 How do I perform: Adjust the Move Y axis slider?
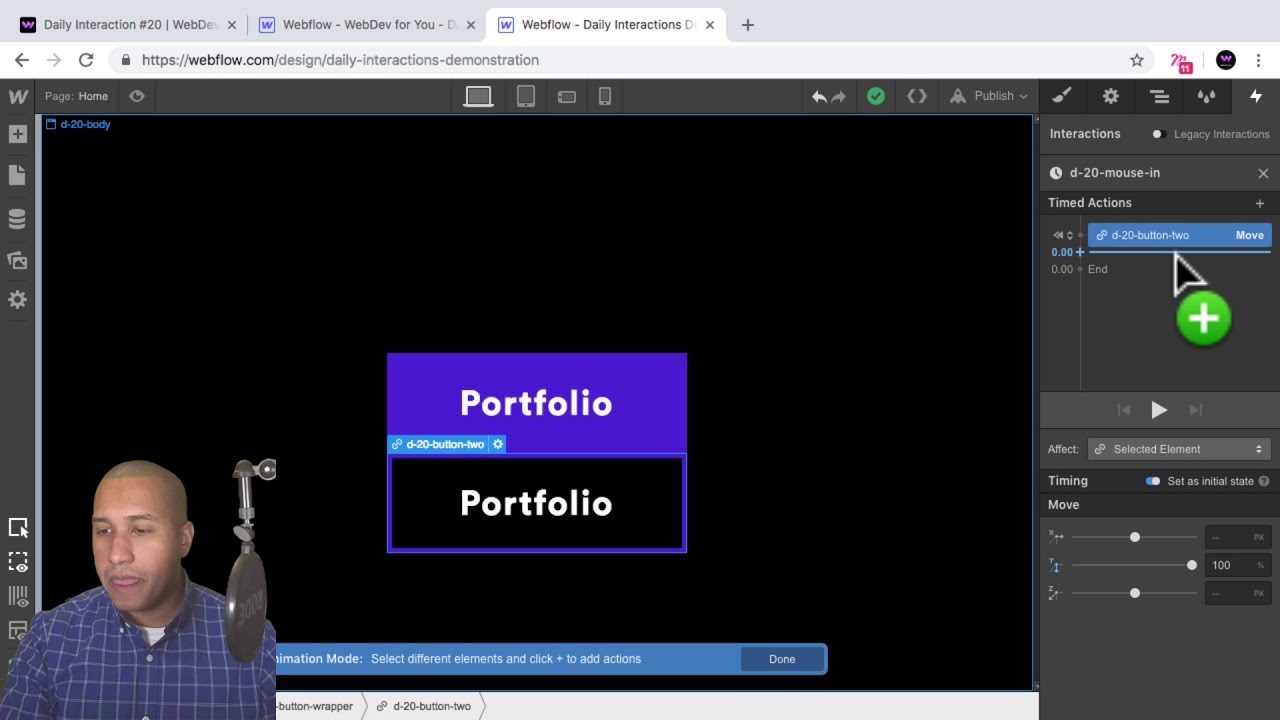point(1135,565)
